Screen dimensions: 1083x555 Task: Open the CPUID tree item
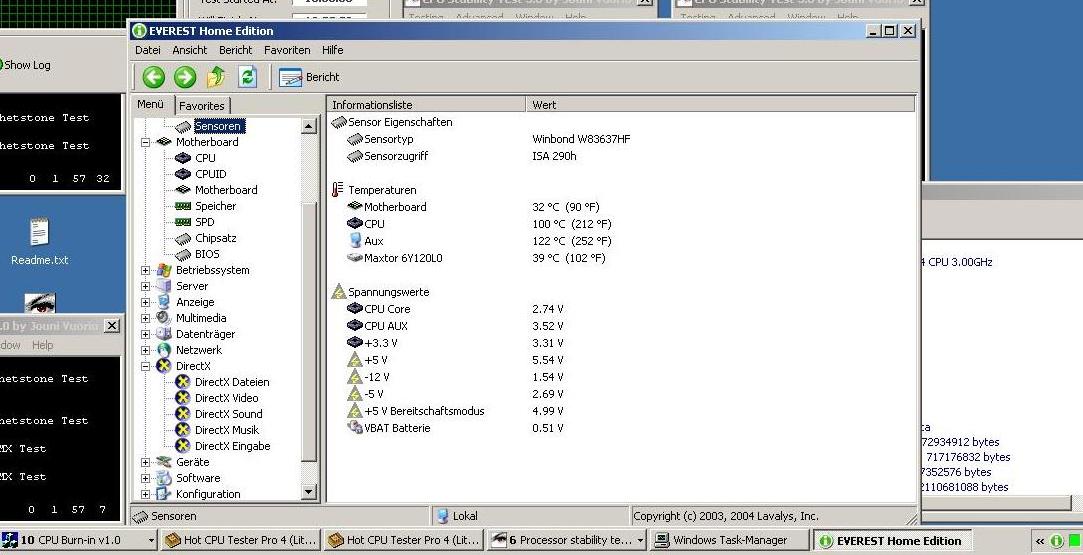click(211, 174)
